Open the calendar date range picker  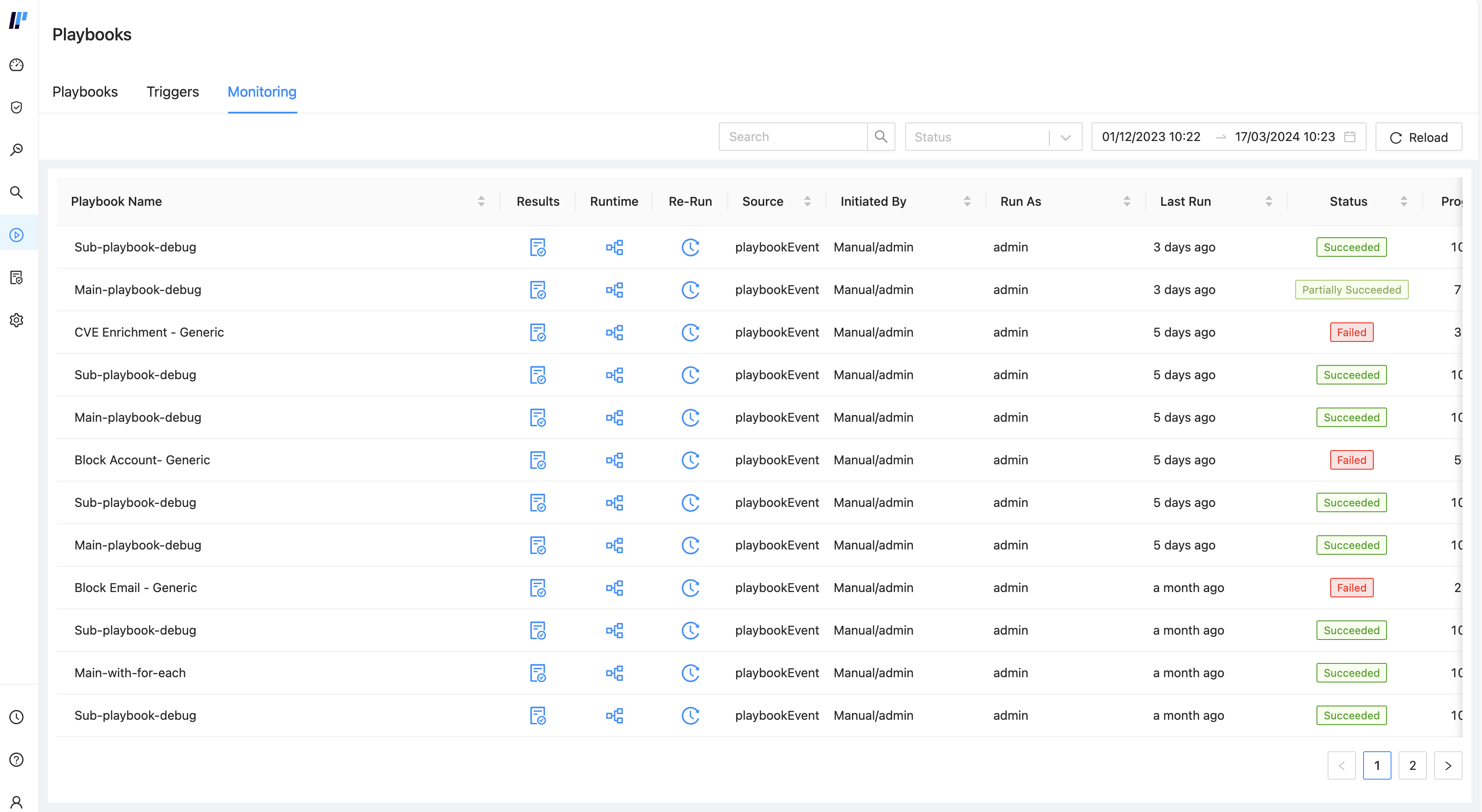(1350, 137)
